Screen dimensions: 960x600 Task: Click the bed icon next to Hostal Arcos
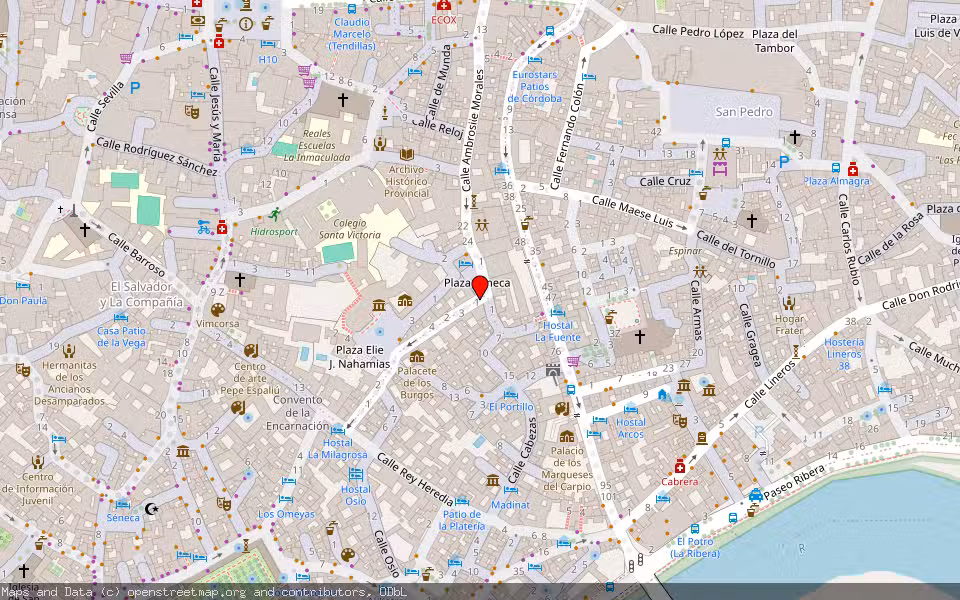(x=630, y=411)
